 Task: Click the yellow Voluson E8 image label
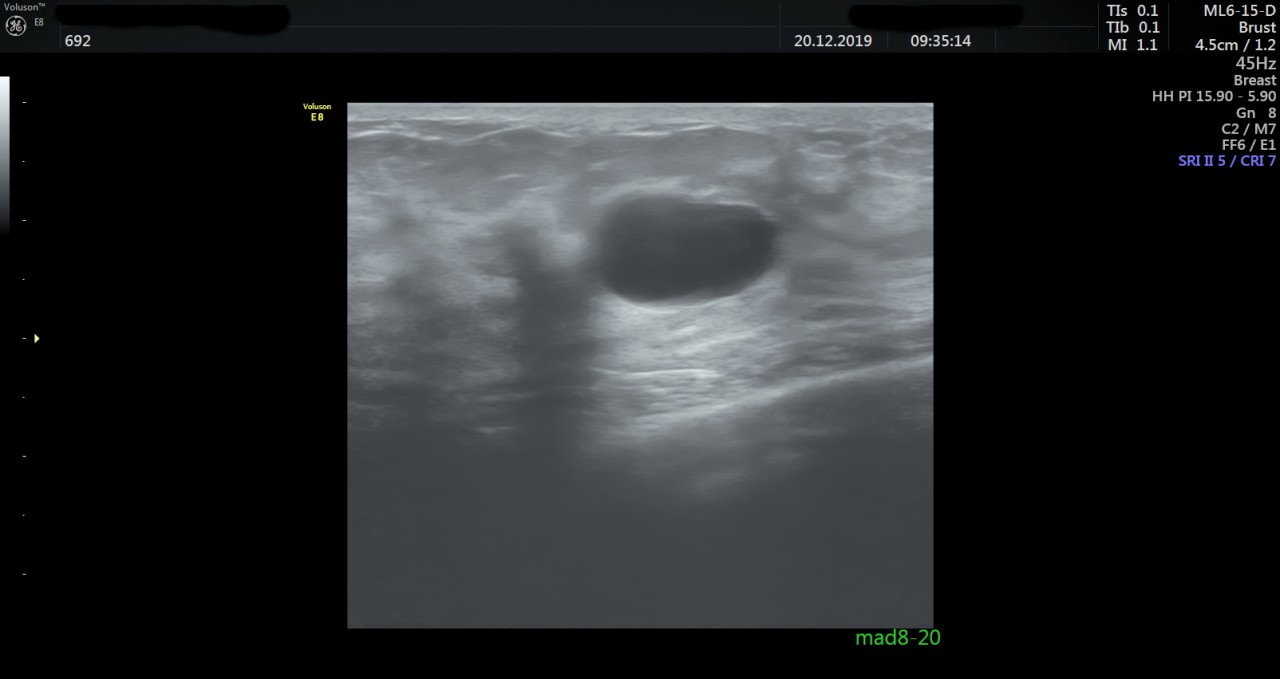point(317,112)
